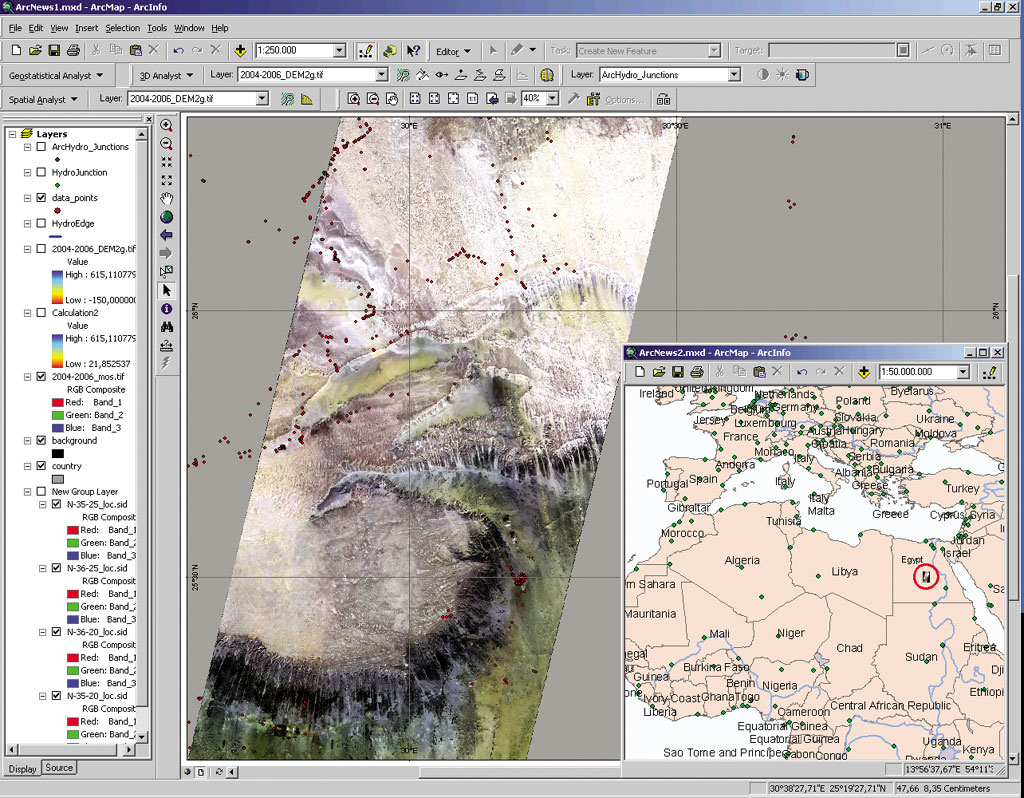This screenshot has height=798, width=1024.
Task: Uncheck the data_points layer
Action: [41, 198]
